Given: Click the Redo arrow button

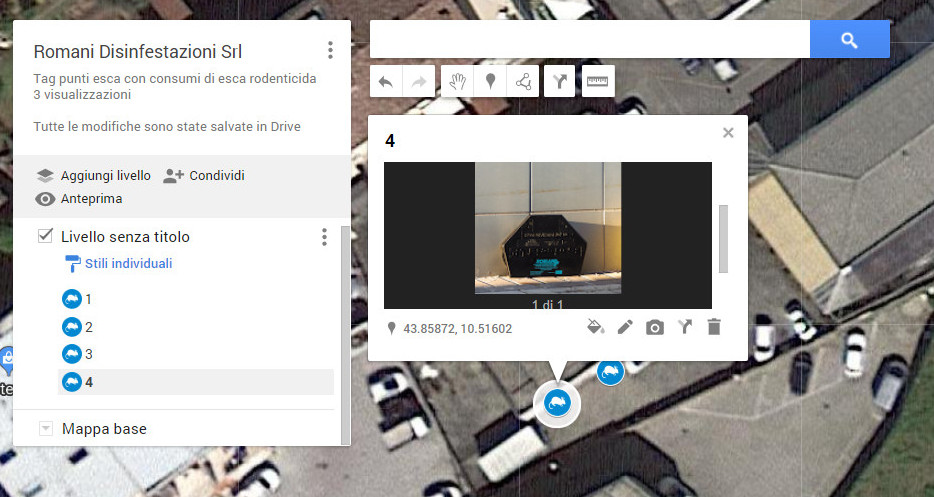Looking at the screenshot, I should click(419, 82).
